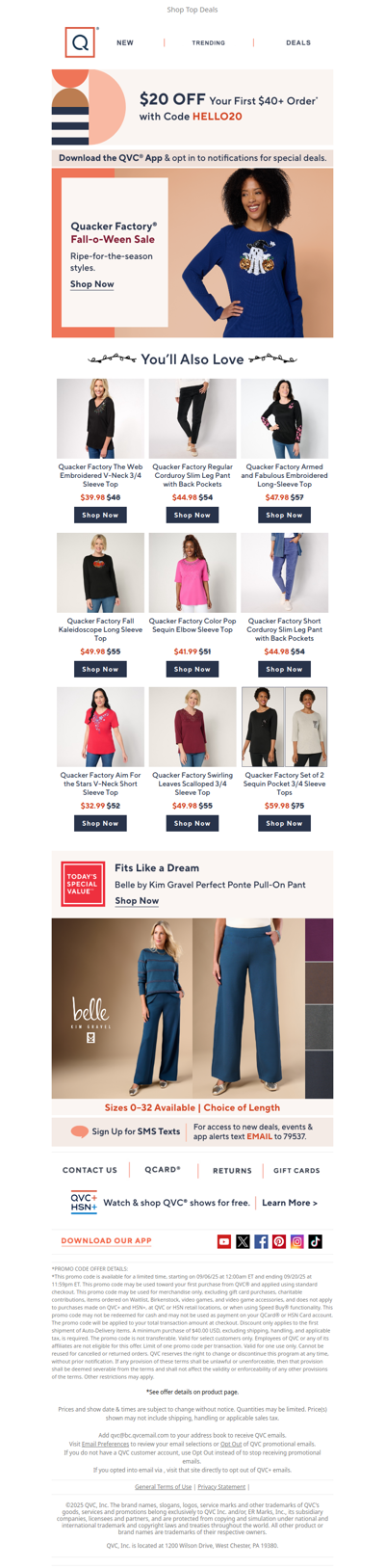Shop Now for Web Embroidered V-Neck top
This screenshot has width=385, height=1568.
click(x=100, y=515)
